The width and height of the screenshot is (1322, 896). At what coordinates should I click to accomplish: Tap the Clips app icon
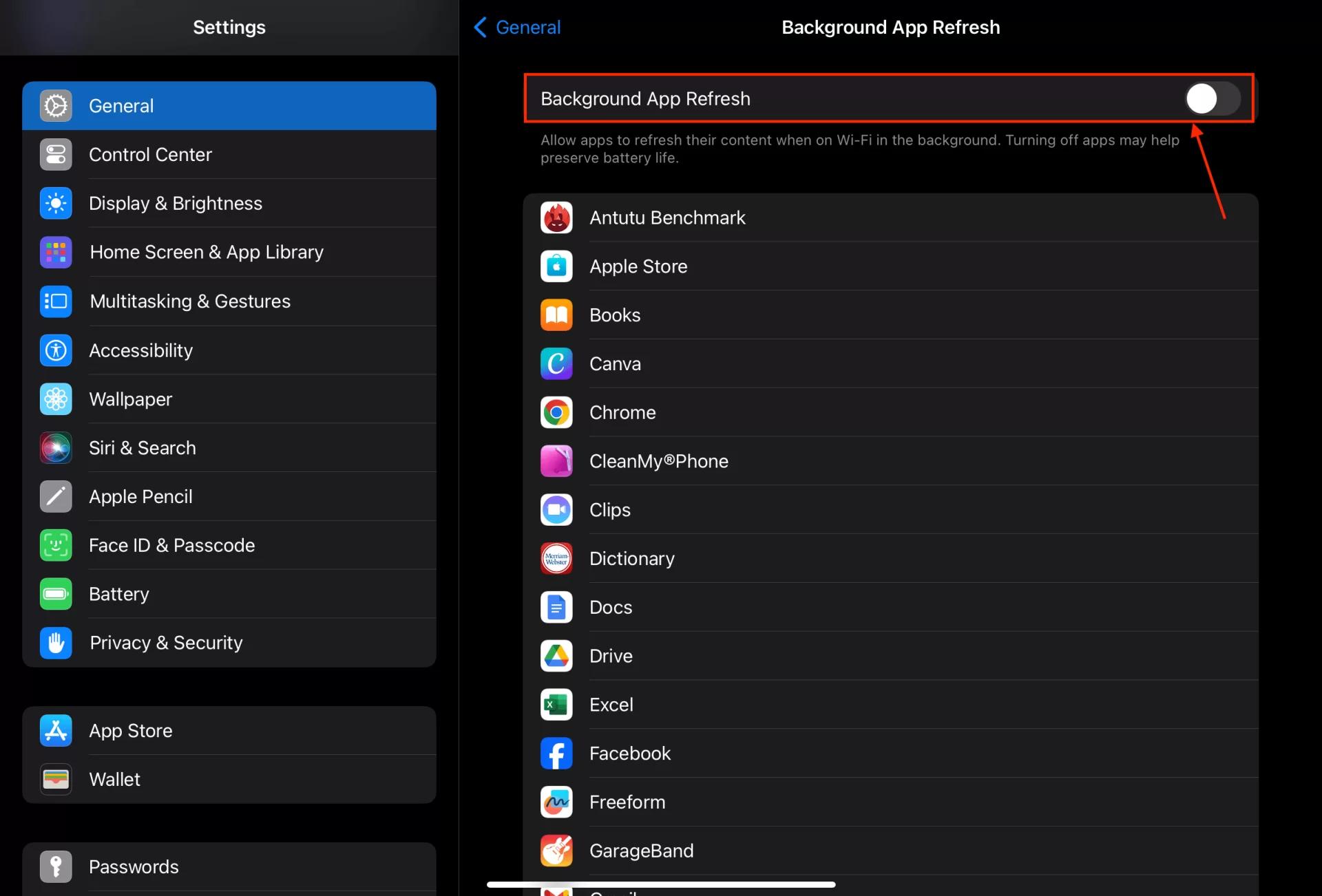tap(556, 511)
